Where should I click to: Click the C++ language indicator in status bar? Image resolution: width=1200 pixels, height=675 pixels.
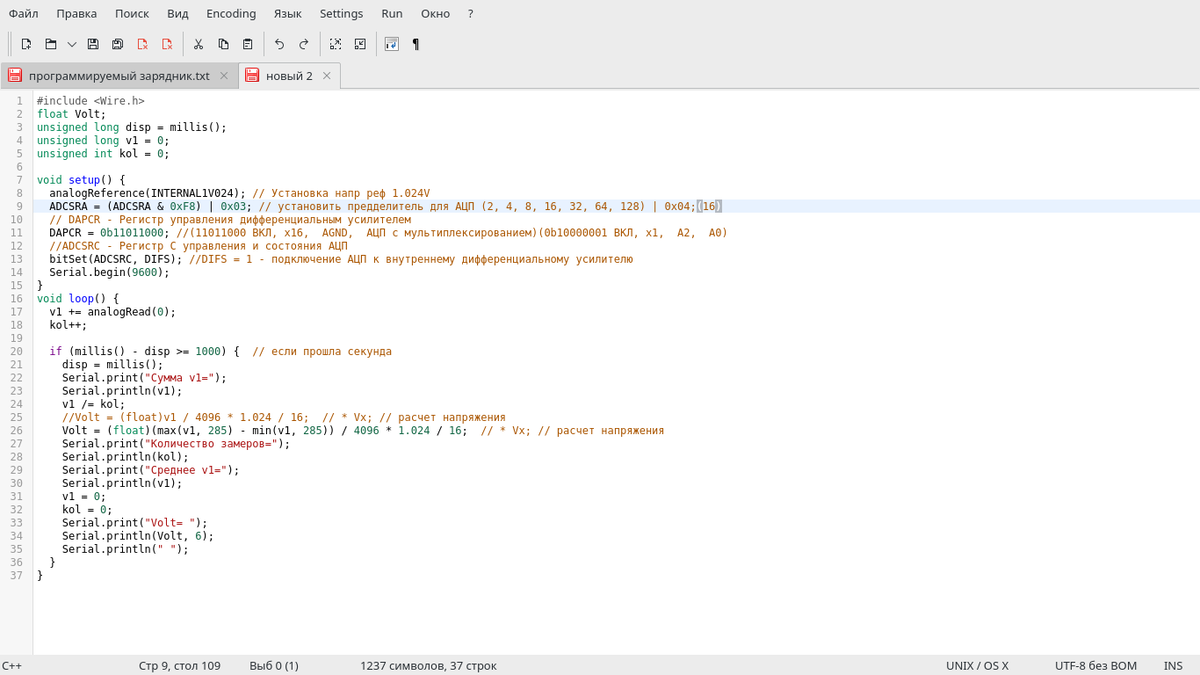(13, 665)
